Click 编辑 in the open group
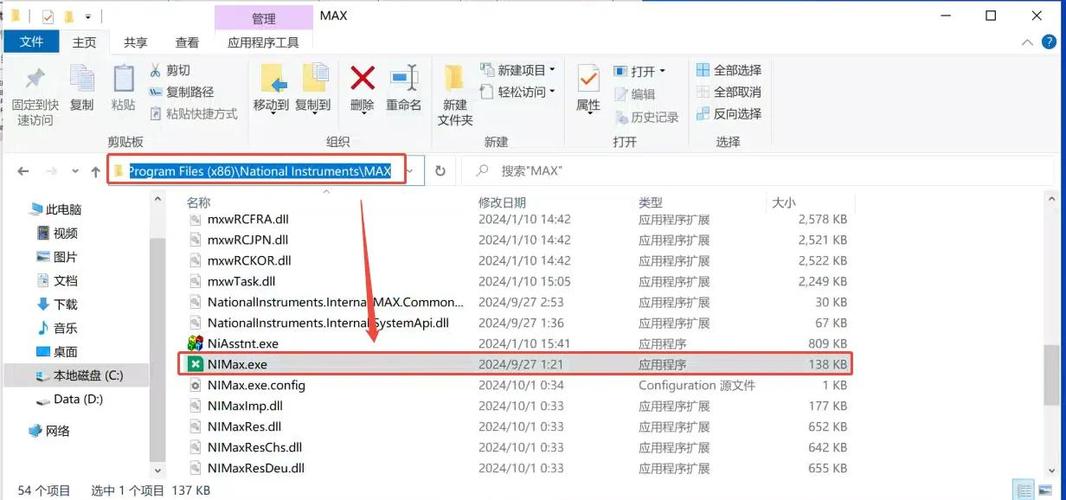Image resolution: width=1066 pixels, height=500 pixels. (x=634, y=95)
